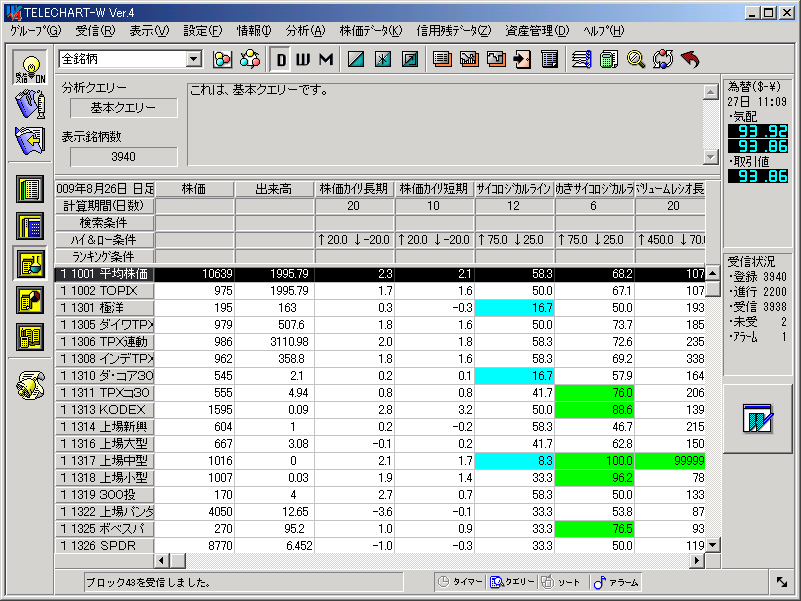Click the ランキング条件 row header
The height and width of the screenshot is (601, 801).
(104, 257)
